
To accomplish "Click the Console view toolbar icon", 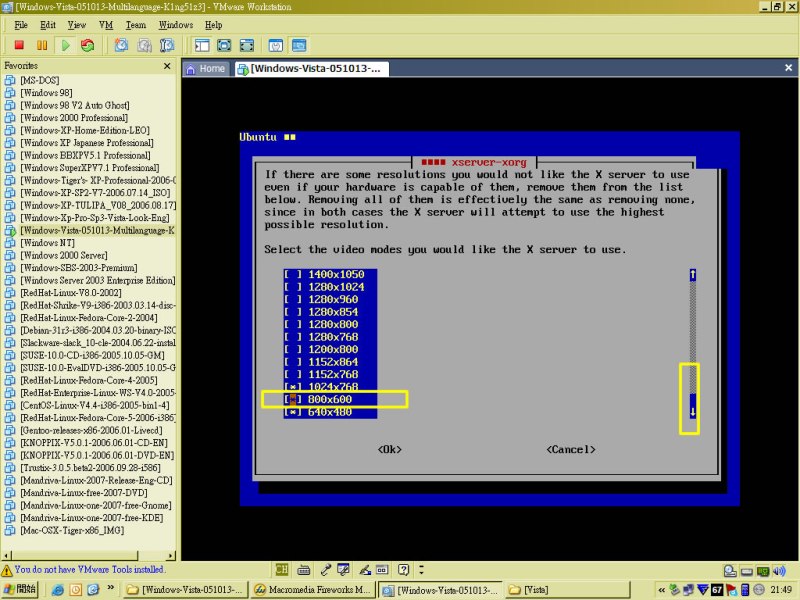I will tap(299, 45).
